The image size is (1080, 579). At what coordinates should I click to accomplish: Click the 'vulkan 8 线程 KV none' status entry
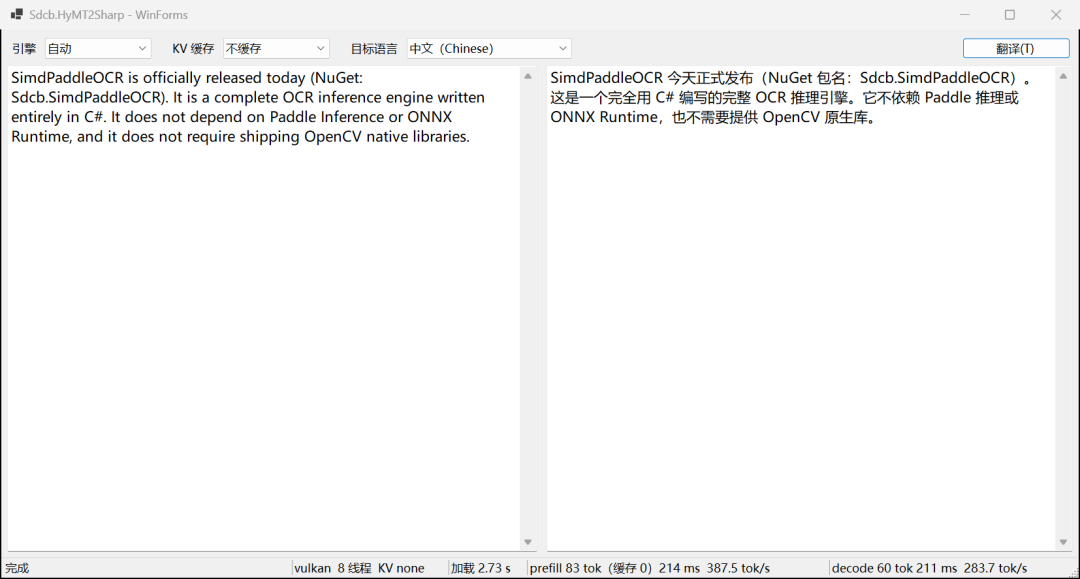point(359,568)
